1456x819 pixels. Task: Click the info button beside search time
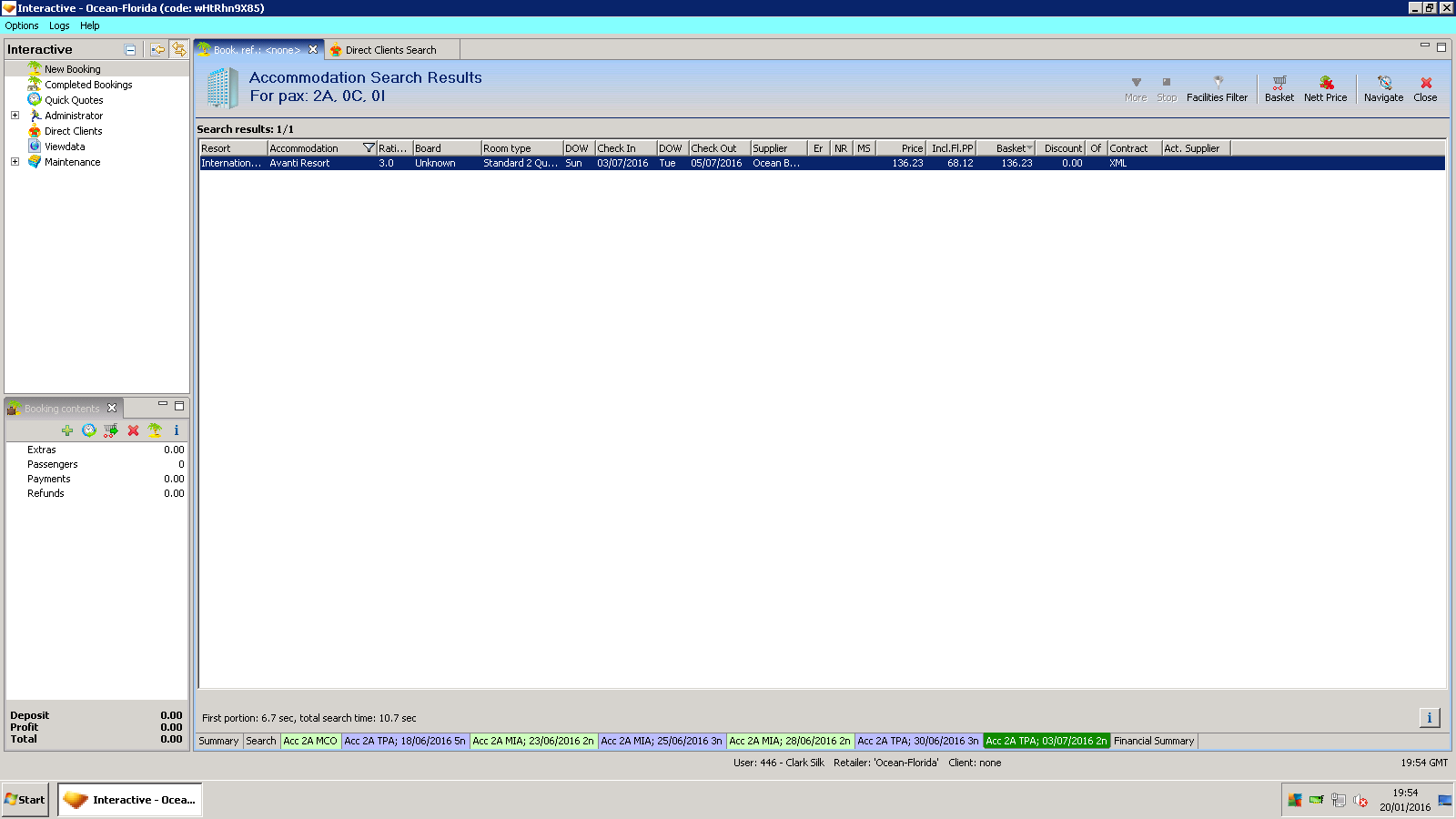pyautogui.click(x=1430, y=718)
